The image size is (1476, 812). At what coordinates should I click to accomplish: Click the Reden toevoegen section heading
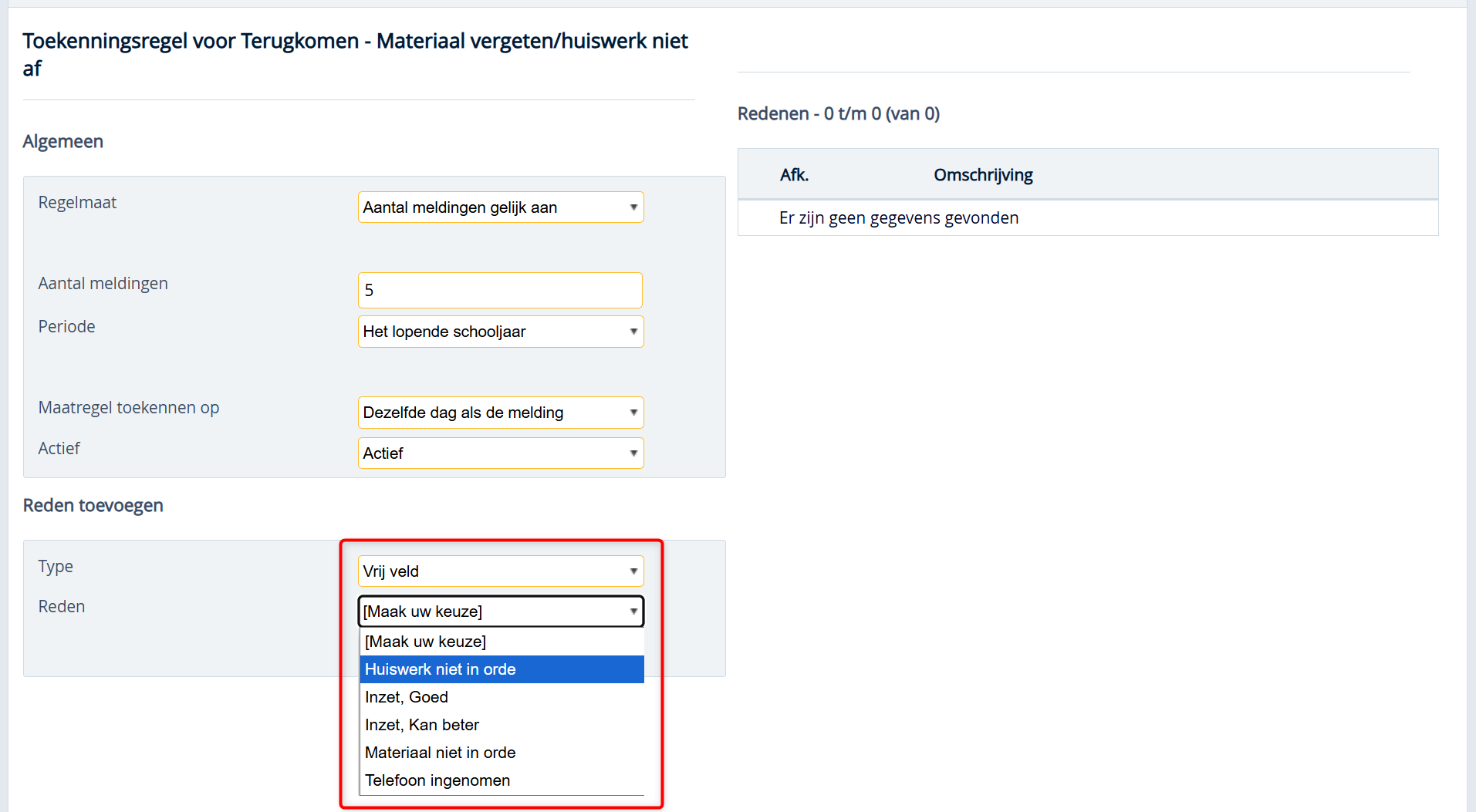click(x=93, y=506)
